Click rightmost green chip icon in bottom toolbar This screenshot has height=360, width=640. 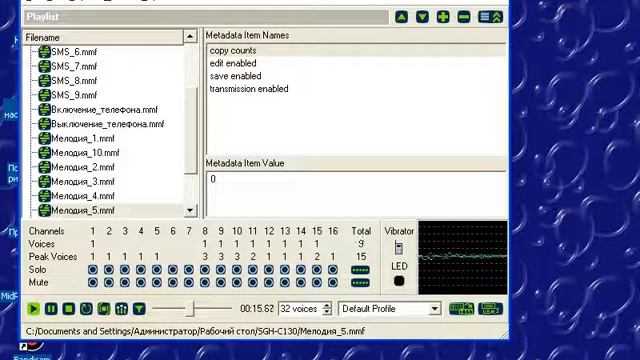coord(490,309)
